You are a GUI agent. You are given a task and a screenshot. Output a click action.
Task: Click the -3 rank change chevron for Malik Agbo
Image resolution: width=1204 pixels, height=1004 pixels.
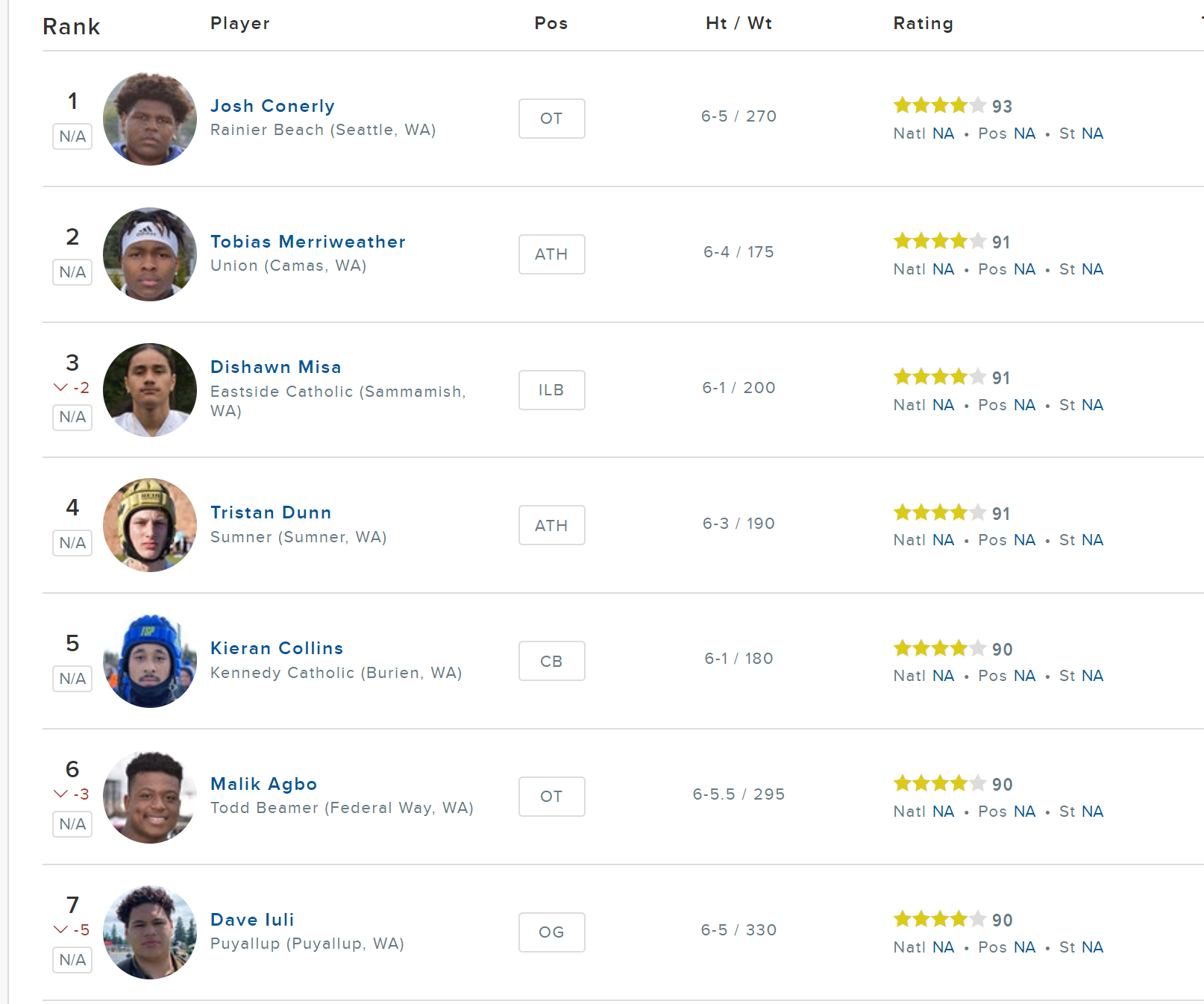[x=61, y=794]
